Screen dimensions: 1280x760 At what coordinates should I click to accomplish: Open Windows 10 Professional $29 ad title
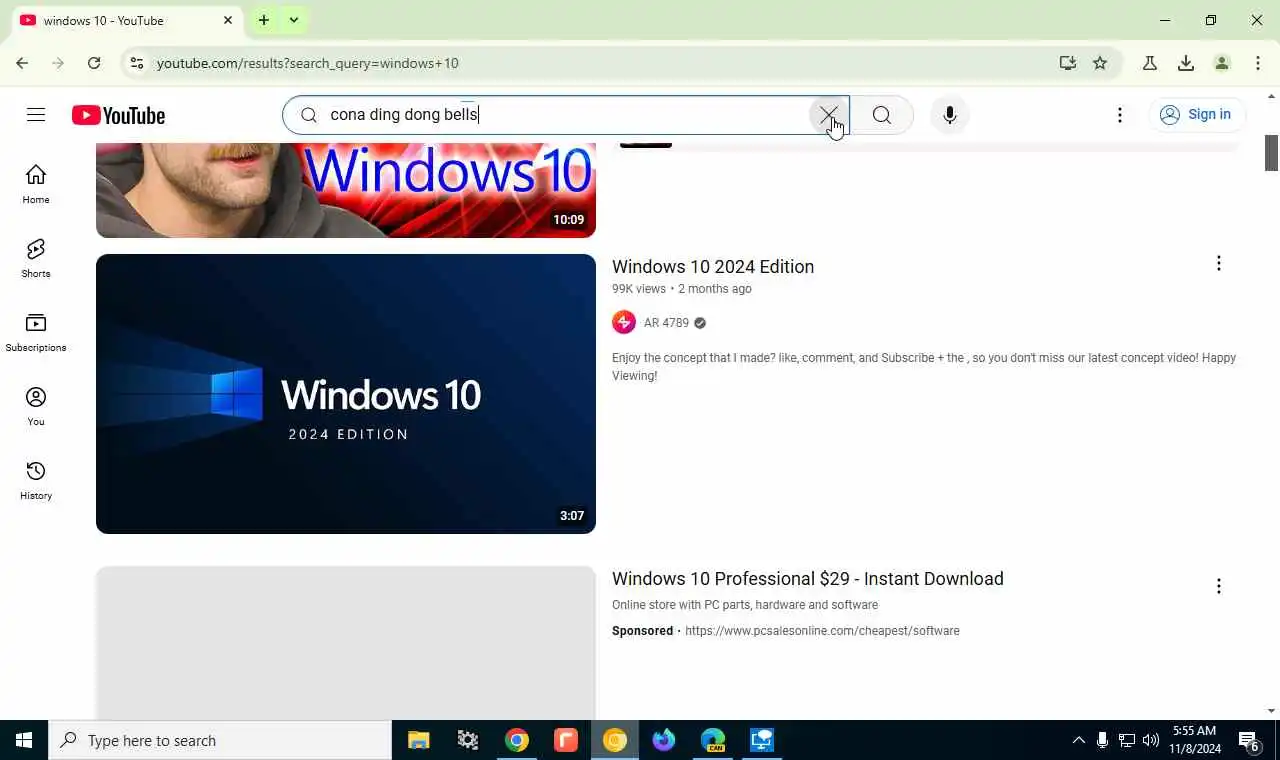click(808, 579)
